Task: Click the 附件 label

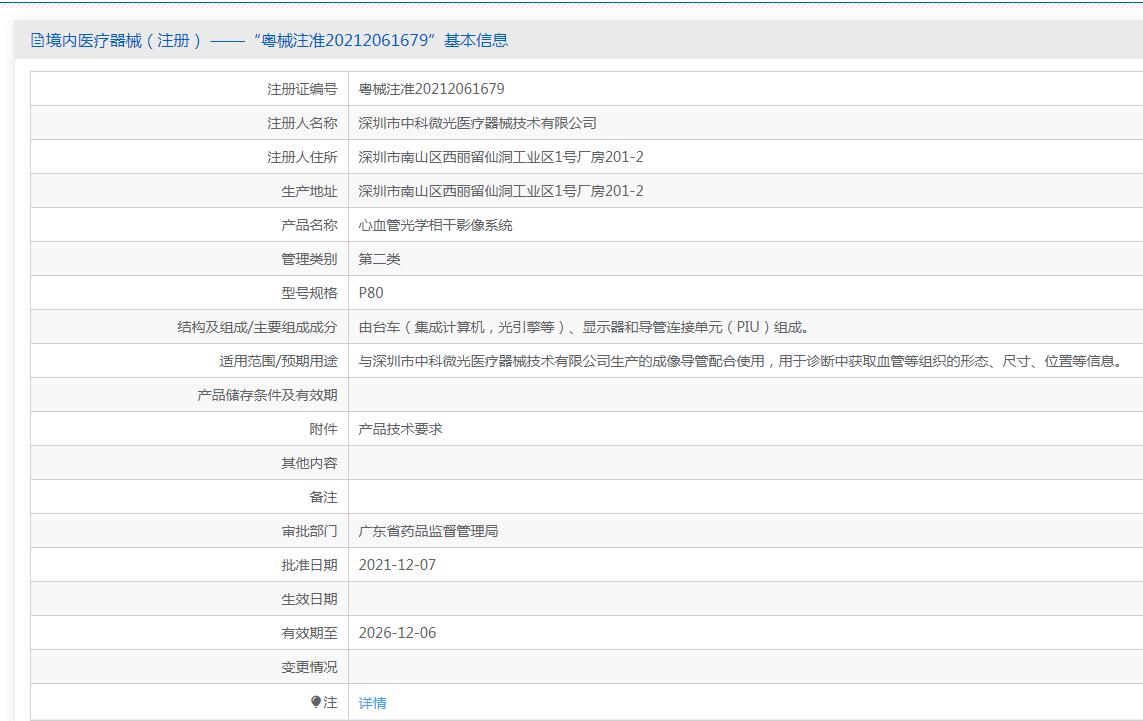Action: (323, 429)
